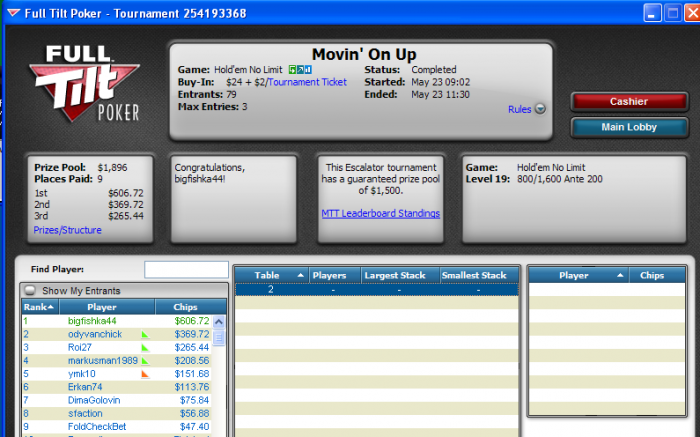
Task: Sort player standings by Rank column
Action: tap(40, 307)
